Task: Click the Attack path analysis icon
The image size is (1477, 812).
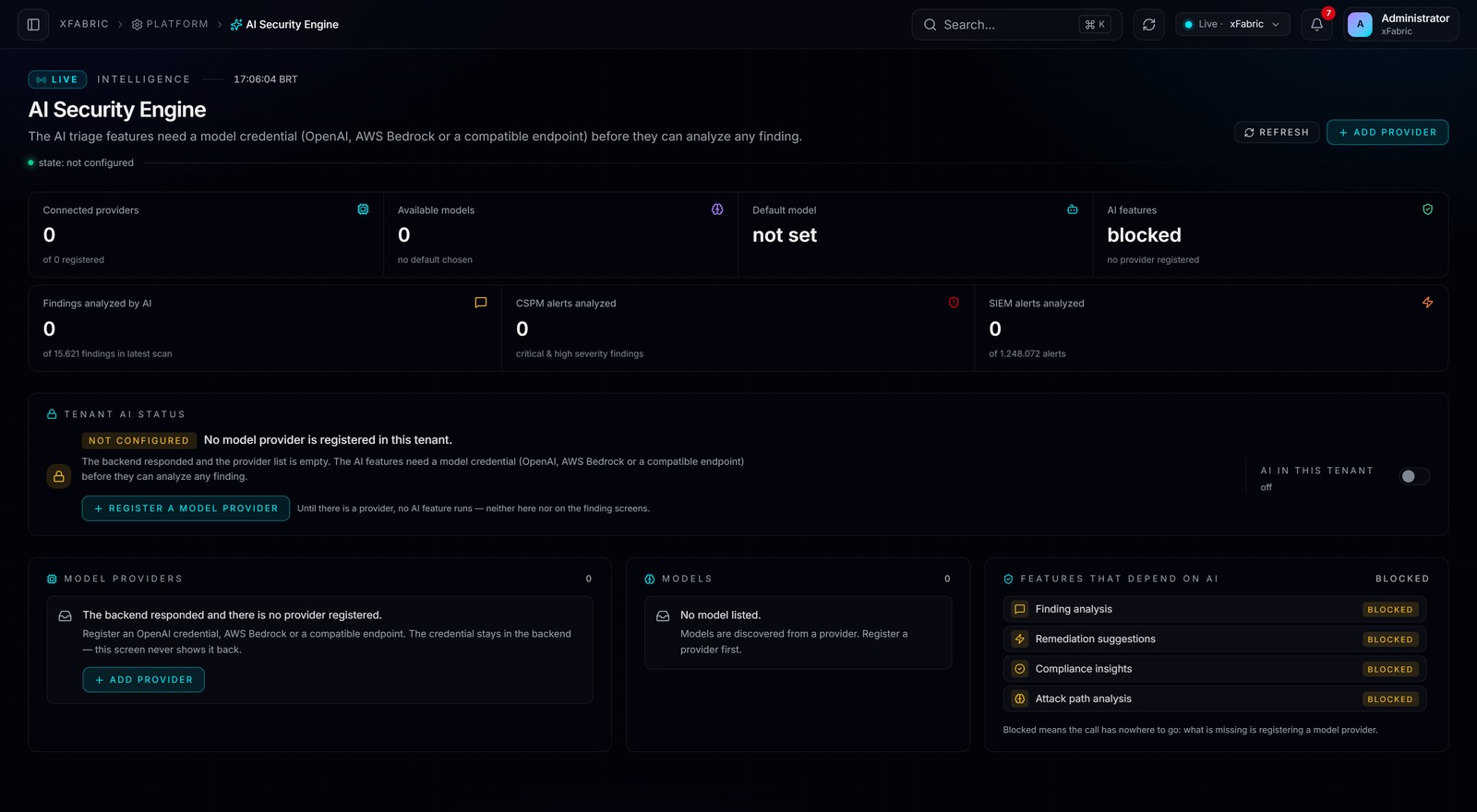Action: 1020,699
